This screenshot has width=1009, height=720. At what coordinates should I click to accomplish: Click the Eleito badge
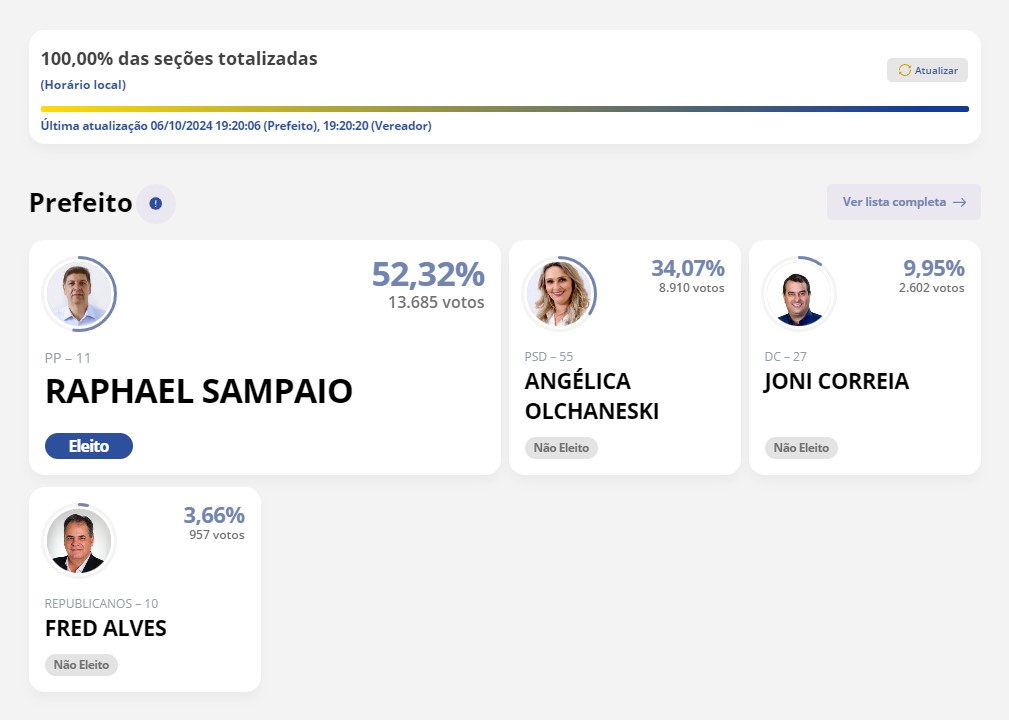[x=89, y=446]
